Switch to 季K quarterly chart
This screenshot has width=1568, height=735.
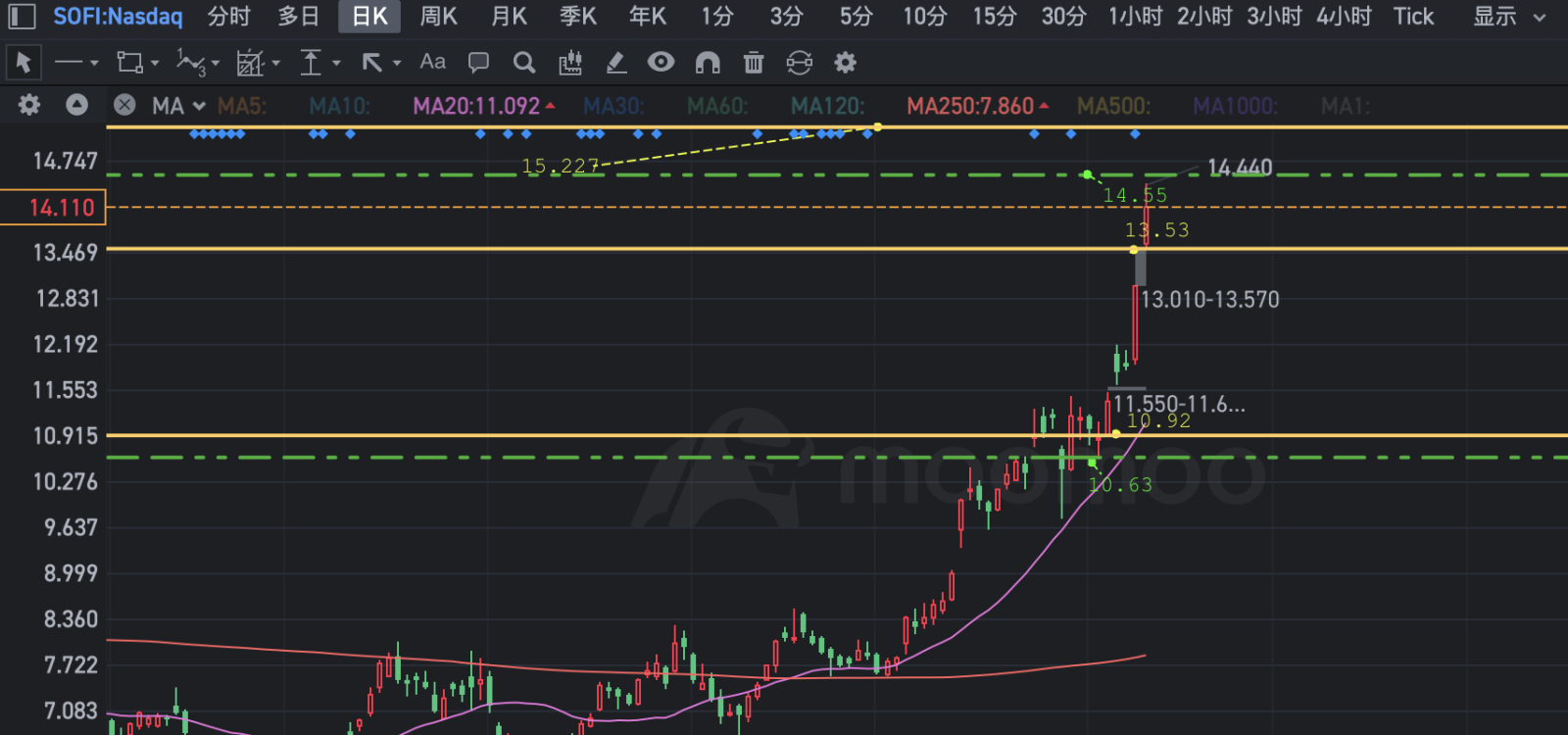[x=578, y=17]
